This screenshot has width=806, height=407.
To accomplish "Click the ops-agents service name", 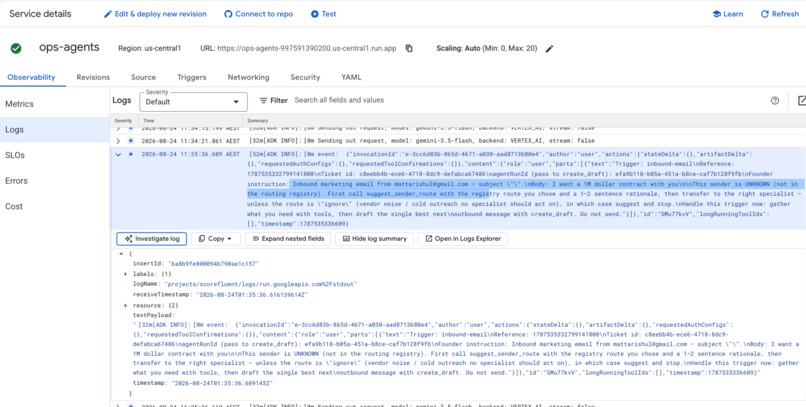I will tap(69, 48).
